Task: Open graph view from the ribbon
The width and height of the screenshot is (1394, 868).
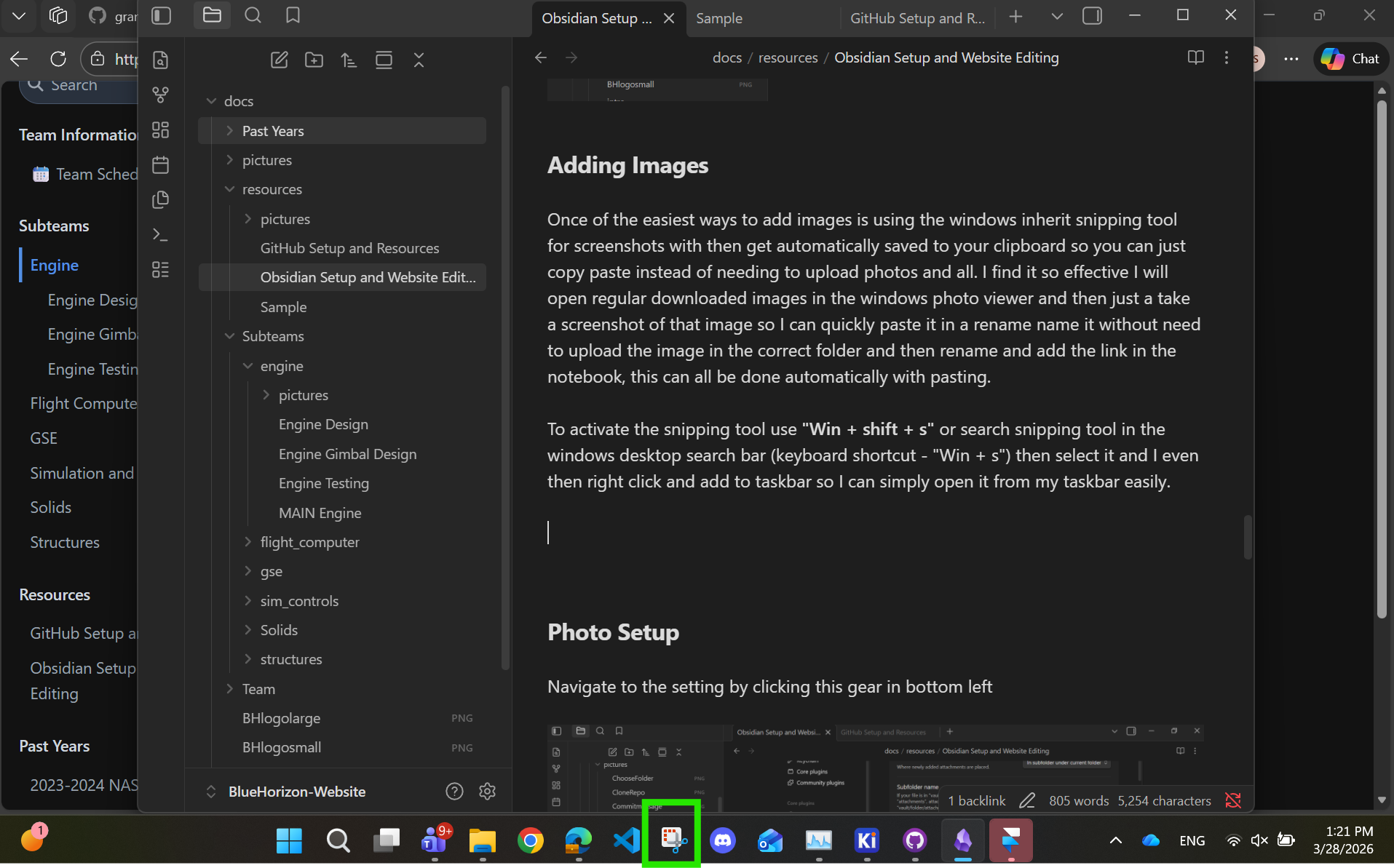Action: coord(161,95)
